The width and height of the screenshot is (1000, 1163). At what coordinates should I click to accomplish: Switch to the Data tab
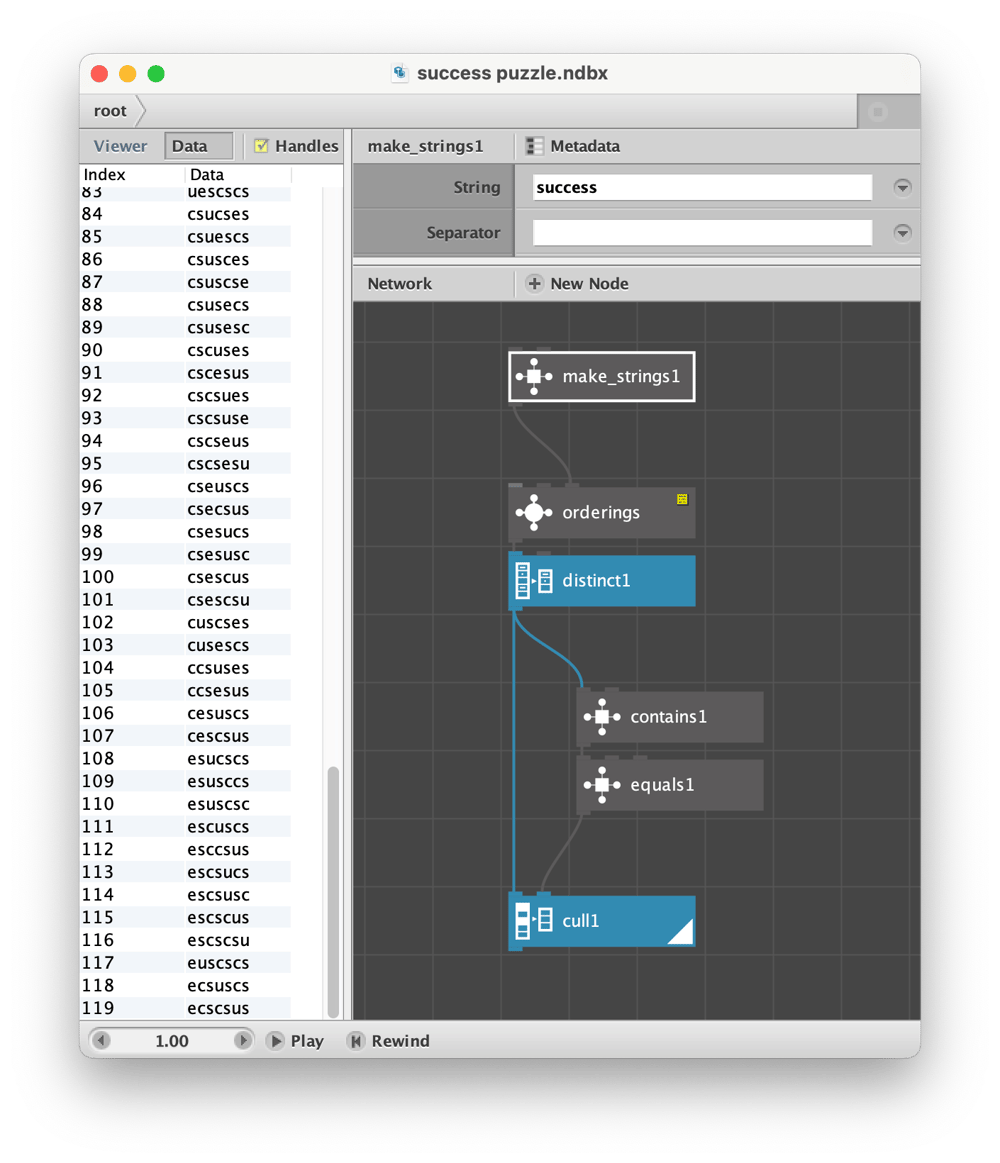click(x=198, y=146)
